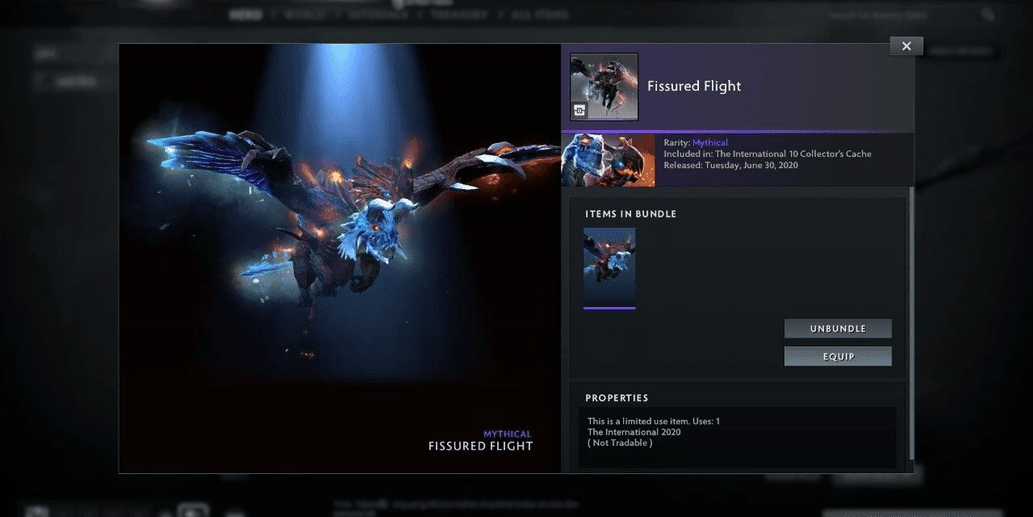
Task: Close the item details dialog
Action: 906,46
